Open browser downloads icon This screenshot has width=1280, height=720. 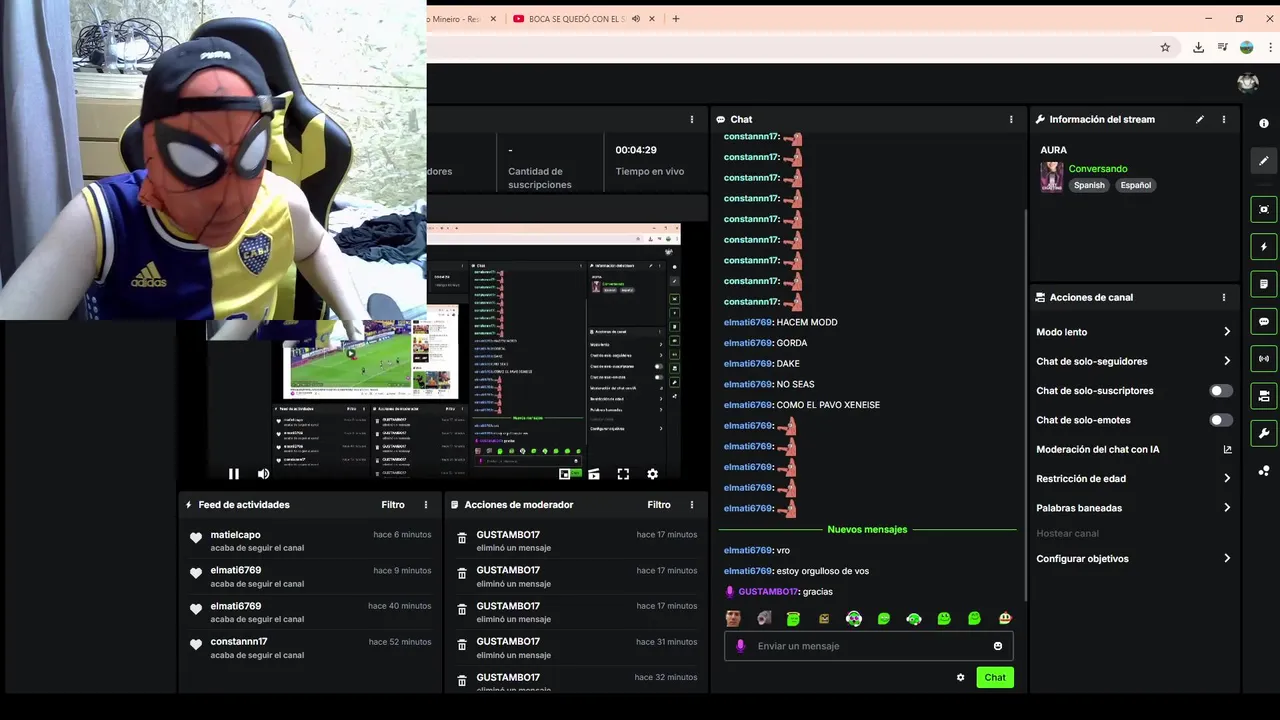pos(1198,47)
